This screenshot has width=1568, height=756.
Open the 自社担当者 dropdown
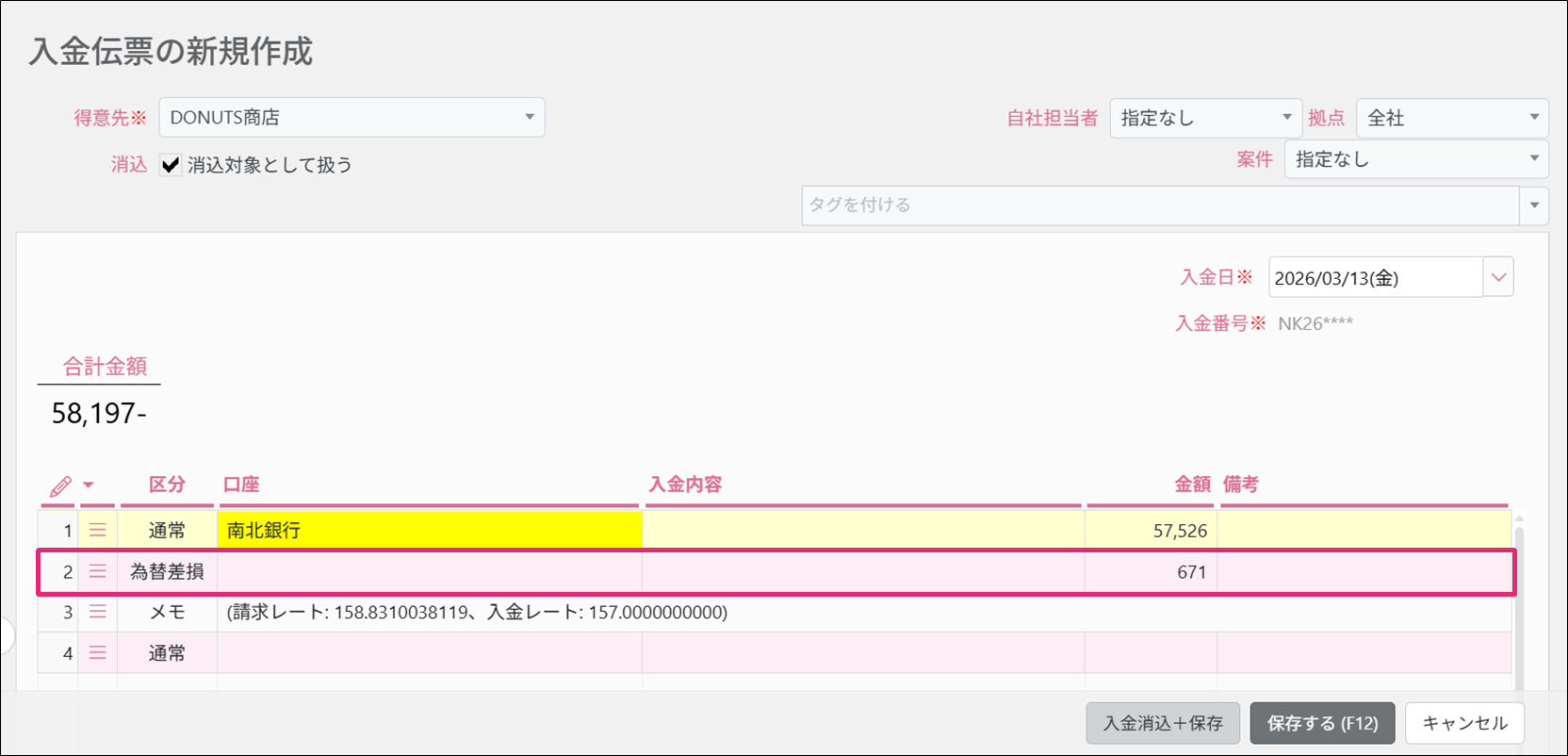coord(1205,118)
